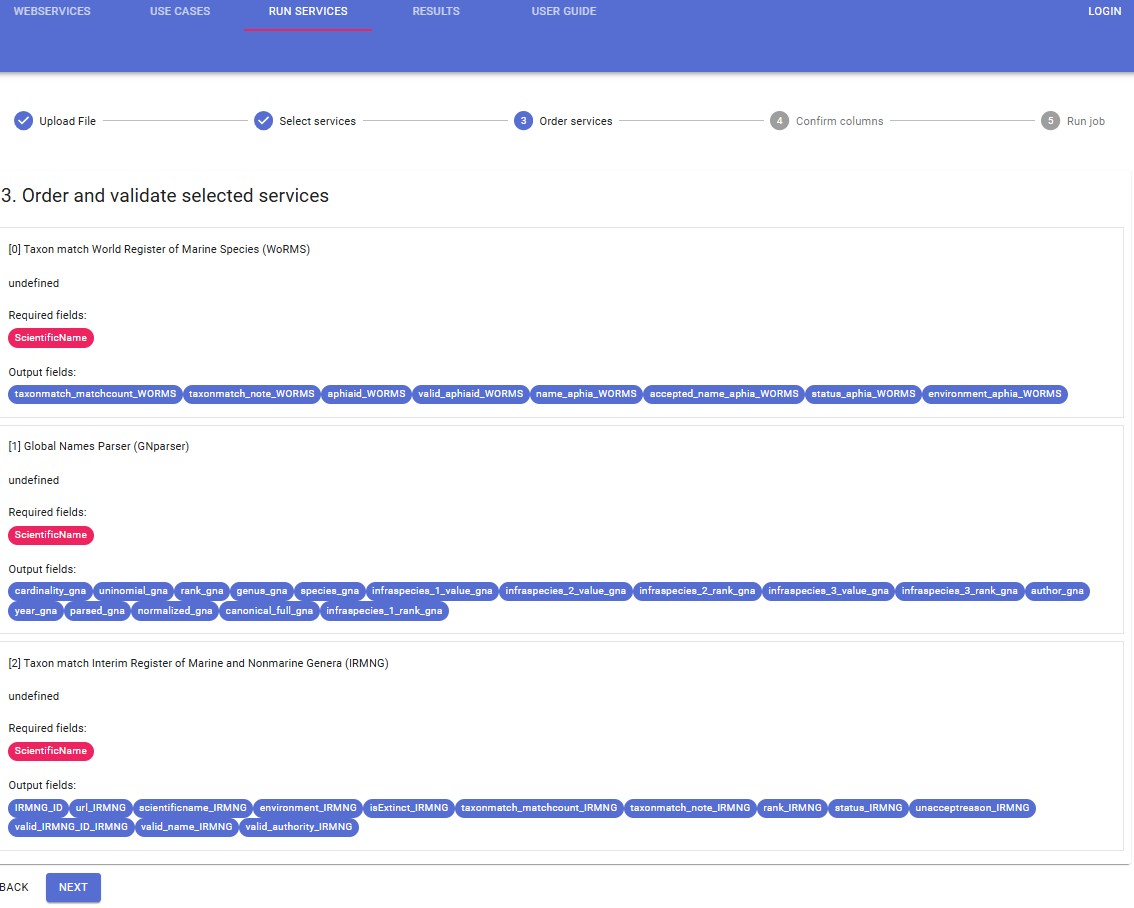Screen dimensions: 1134x908
Task: Select the aphiaid_WORMS output field chip
Action: (x=366, y=394)
